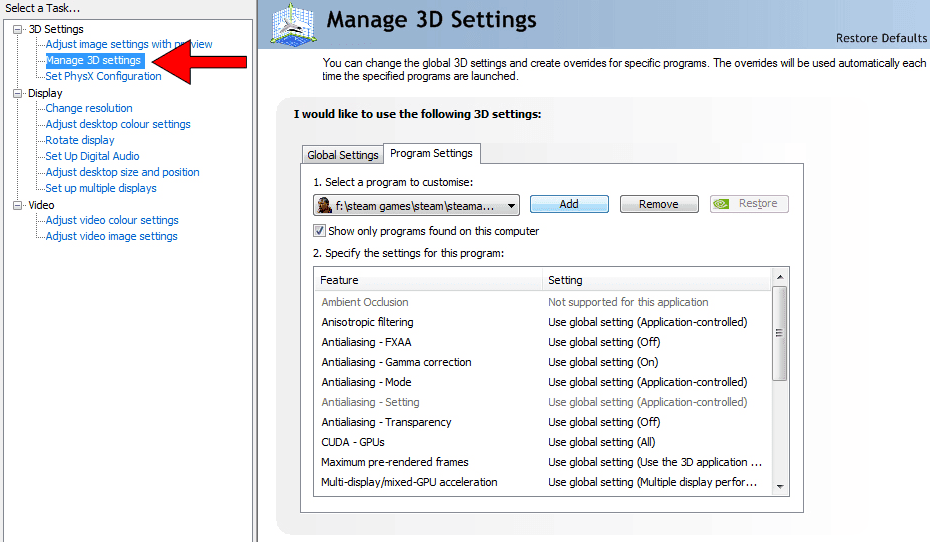Image resolution: width=930 pixels, height=542 pixels.
Task: Click the Manage 3D Settings header icon
Action: [293, 24]
